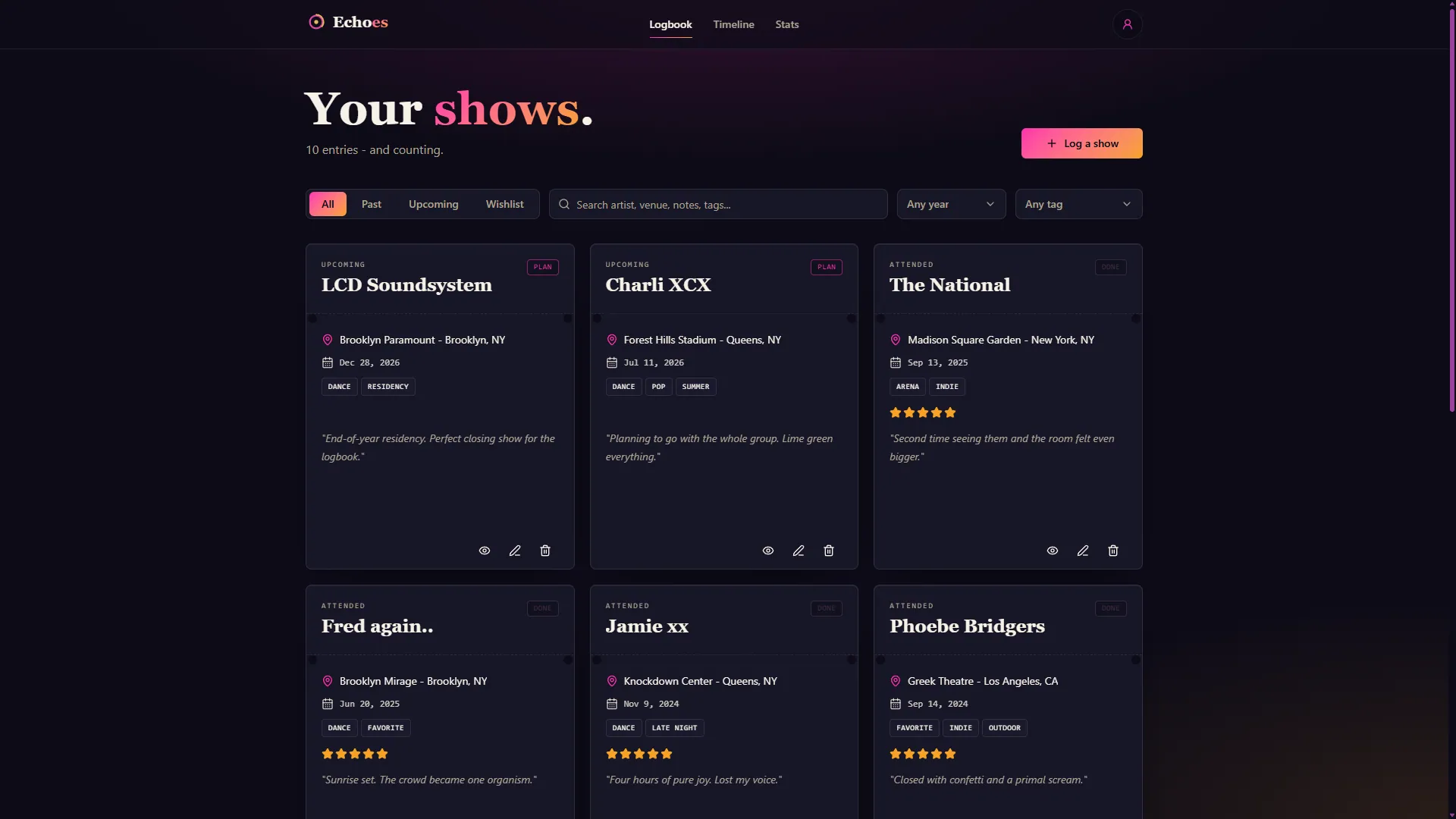1456x819 pixels.
Task: View Charli XCX details via eye icon
Action: coord(768,551)
